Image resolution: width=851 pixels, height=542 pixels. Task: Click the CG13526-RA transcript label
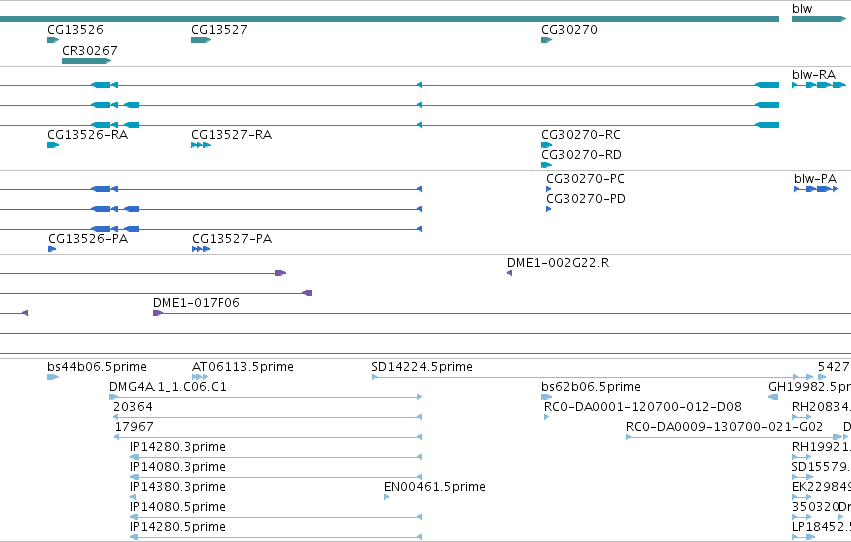point(87,135)
